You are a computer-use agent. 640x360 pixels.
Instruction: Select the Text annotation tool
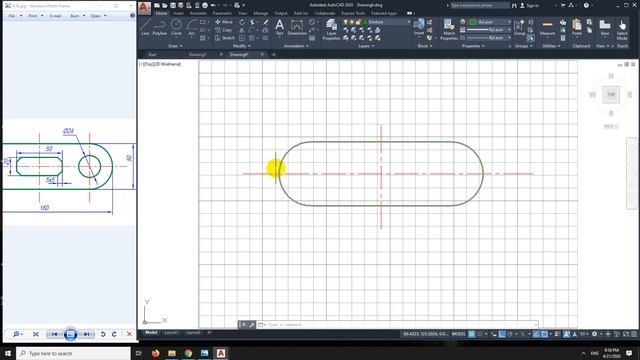[280, 27]
